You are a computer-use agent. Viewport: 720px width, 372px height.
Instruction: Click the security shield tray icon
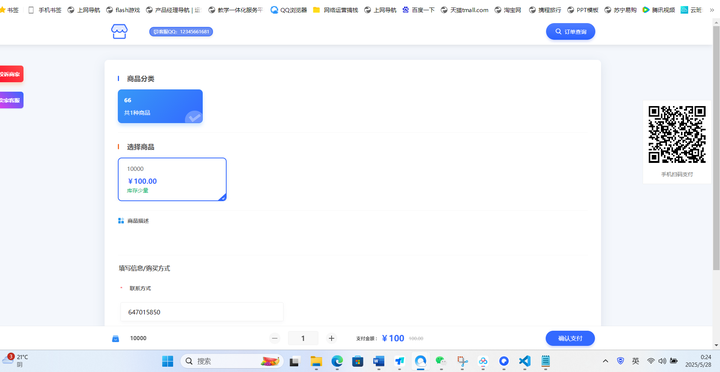(620, 361)
